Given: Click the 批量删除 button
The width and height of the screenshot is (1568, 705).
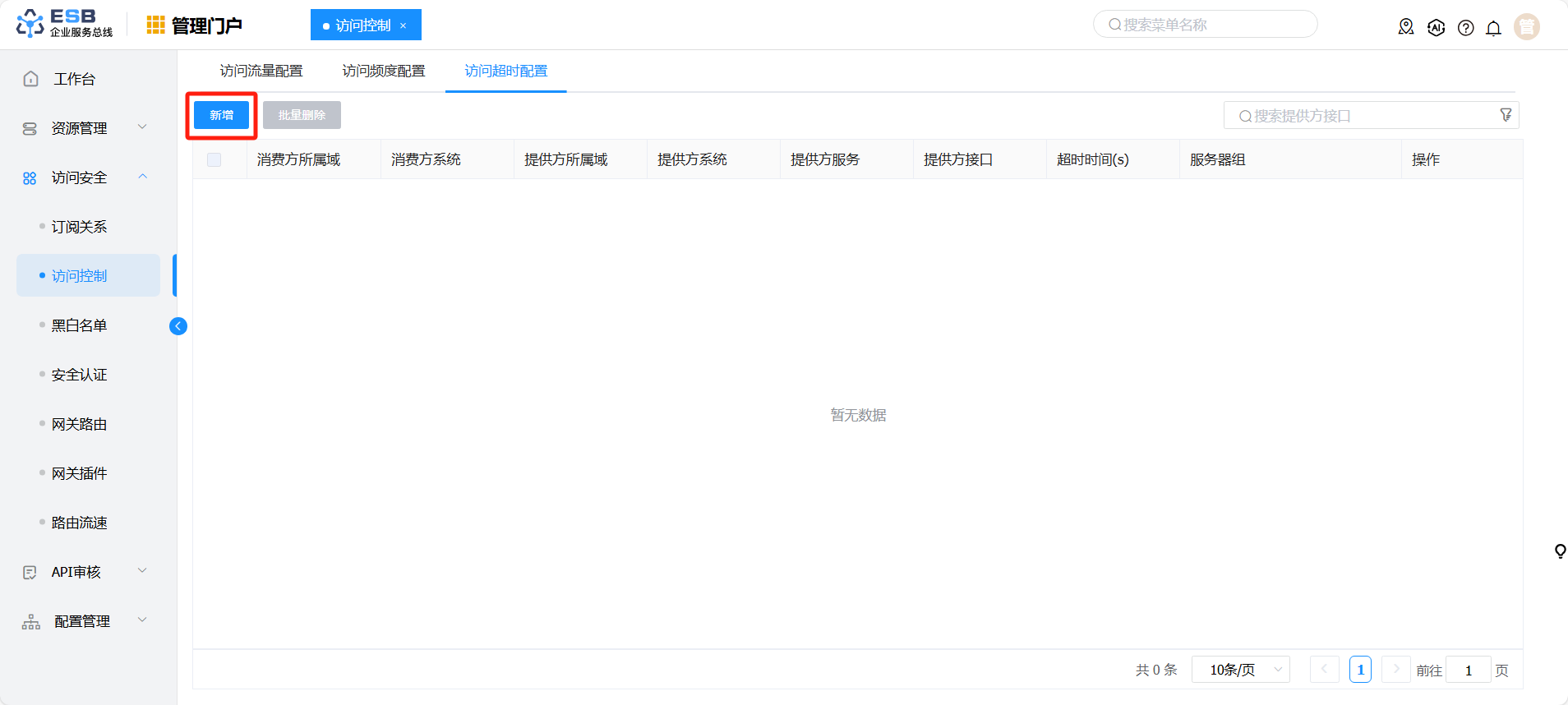Looking at the screenshot, I should (302, 115).
